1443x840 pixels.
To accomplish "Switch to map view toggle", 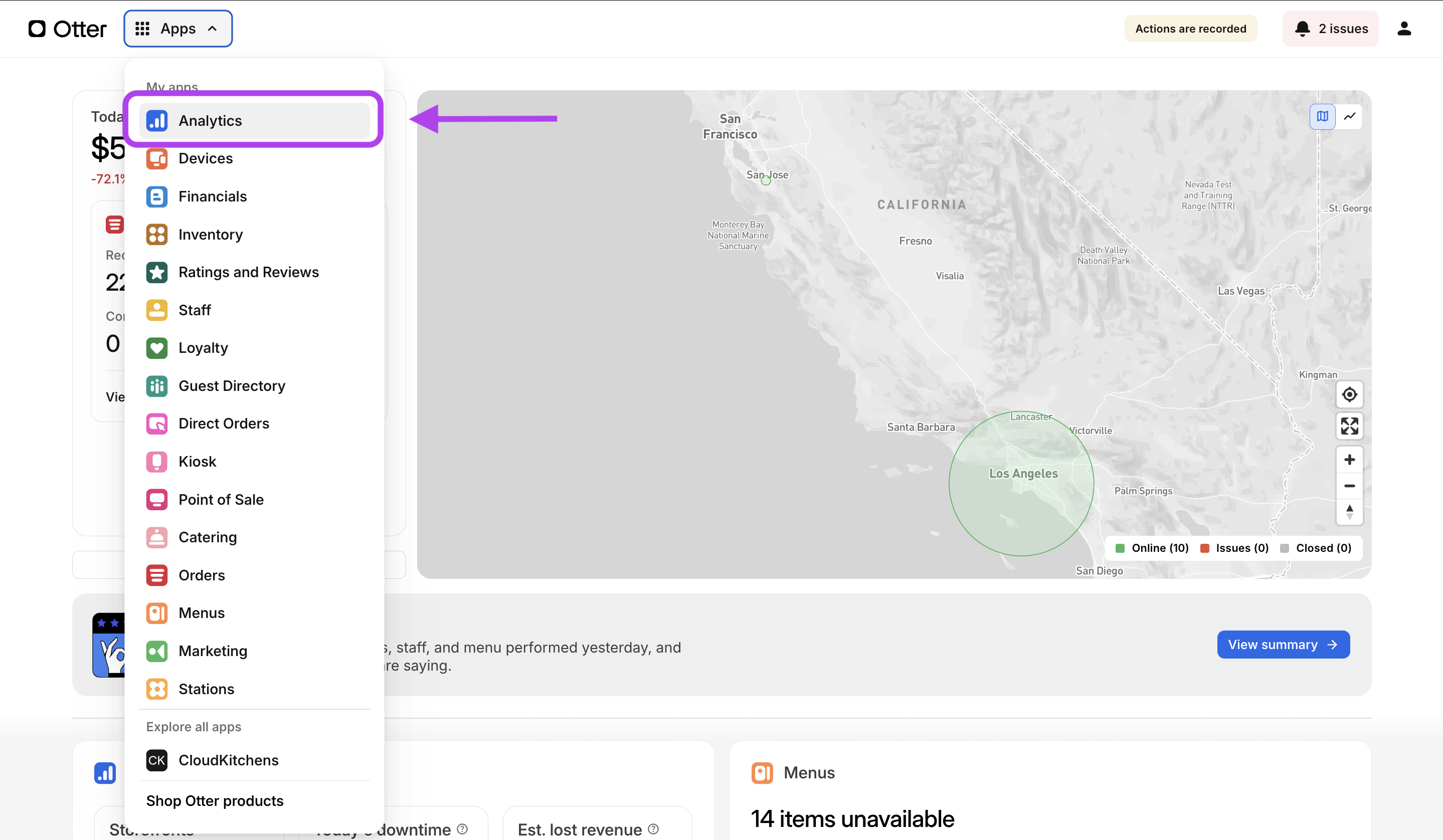I will pos(1322,116).
